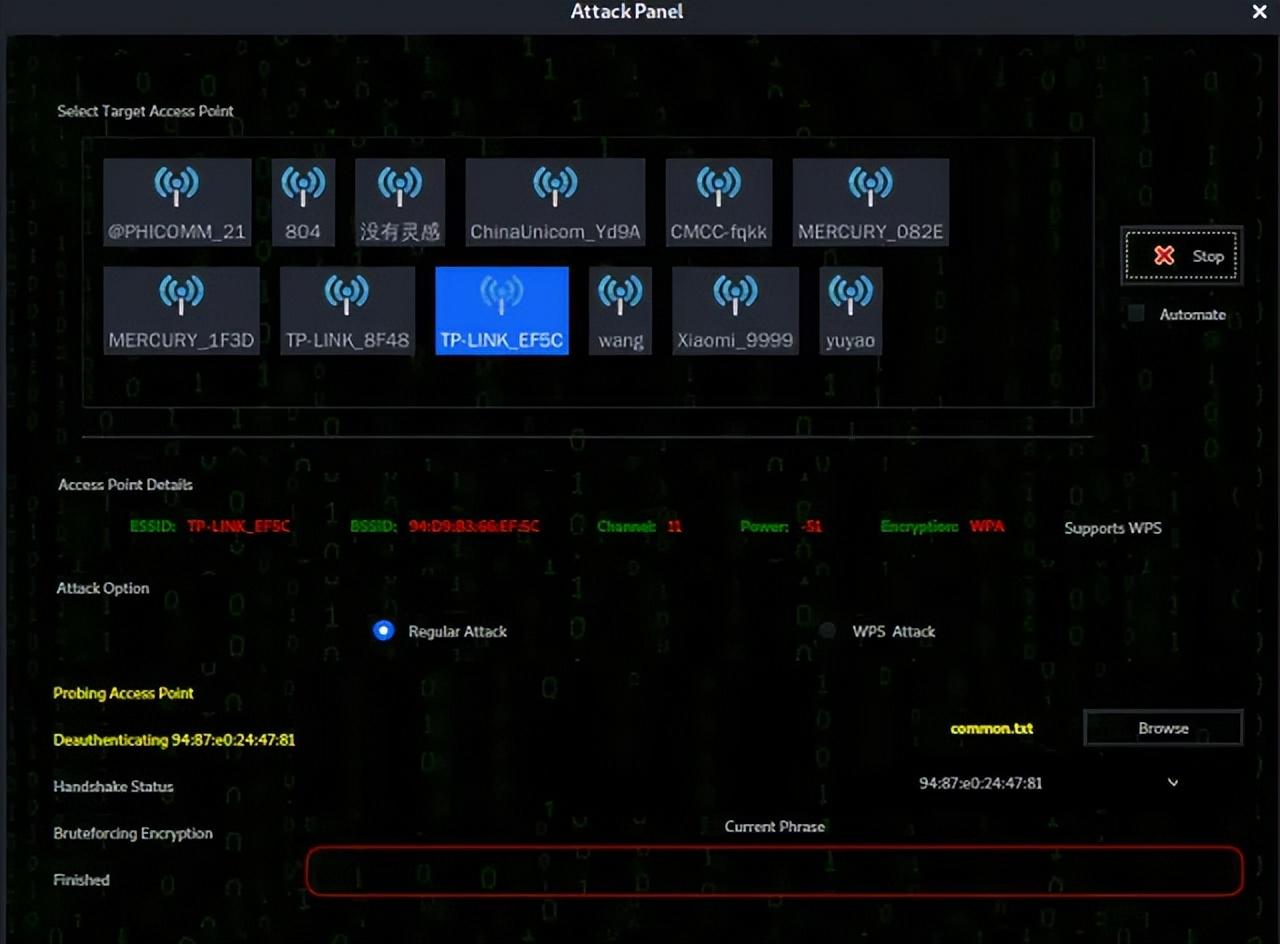Select the yuyao access point
This screenshot has width=1280, height=944.
tap(850, 310)
